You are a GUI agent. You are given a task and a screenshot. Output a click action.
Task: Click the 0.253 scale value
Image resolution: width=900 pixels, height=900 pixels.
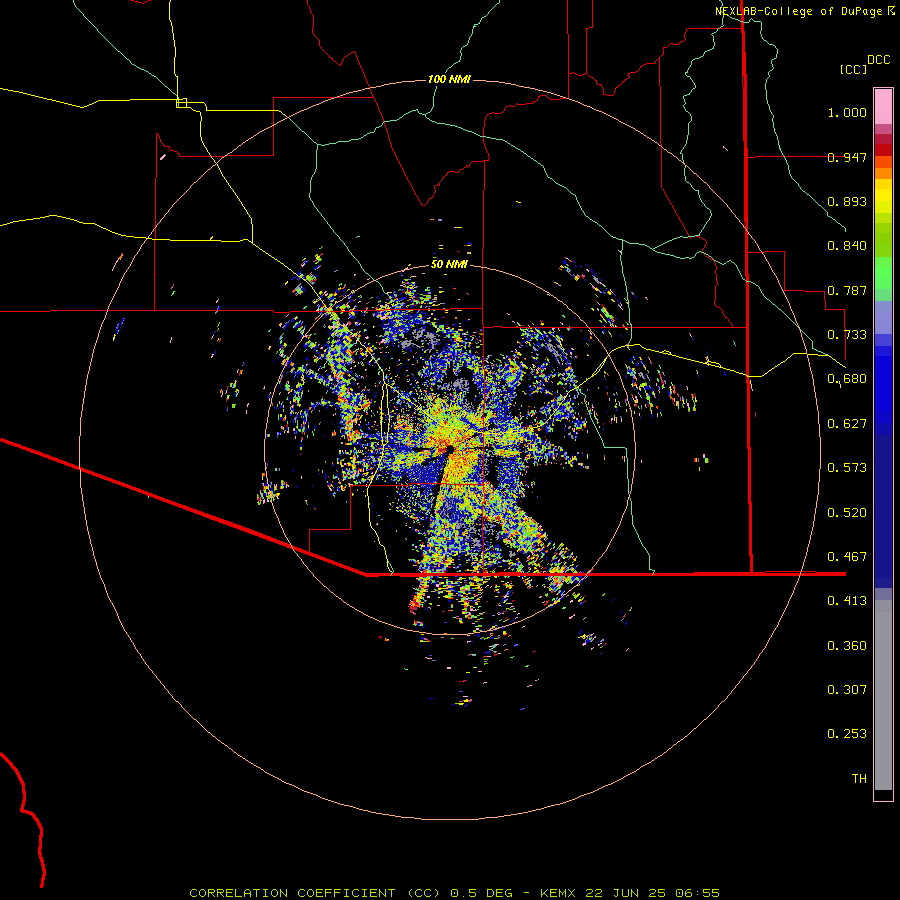coord(847,734)
